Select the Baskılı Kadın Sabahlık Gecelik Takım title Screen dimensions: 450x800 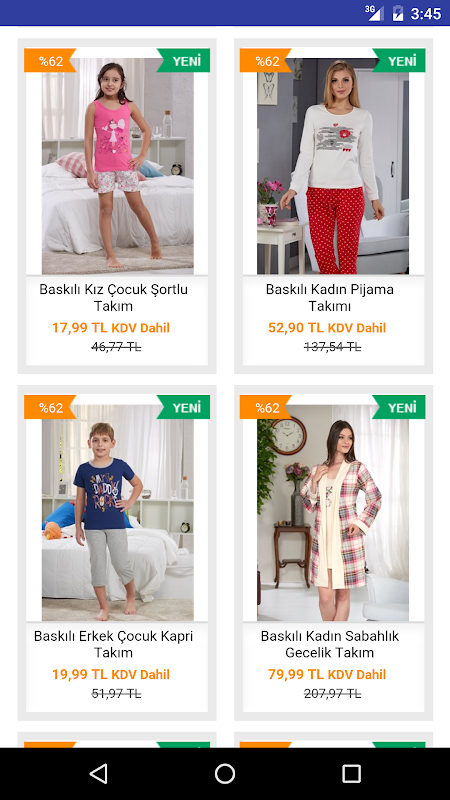click(x=330, y=644)
